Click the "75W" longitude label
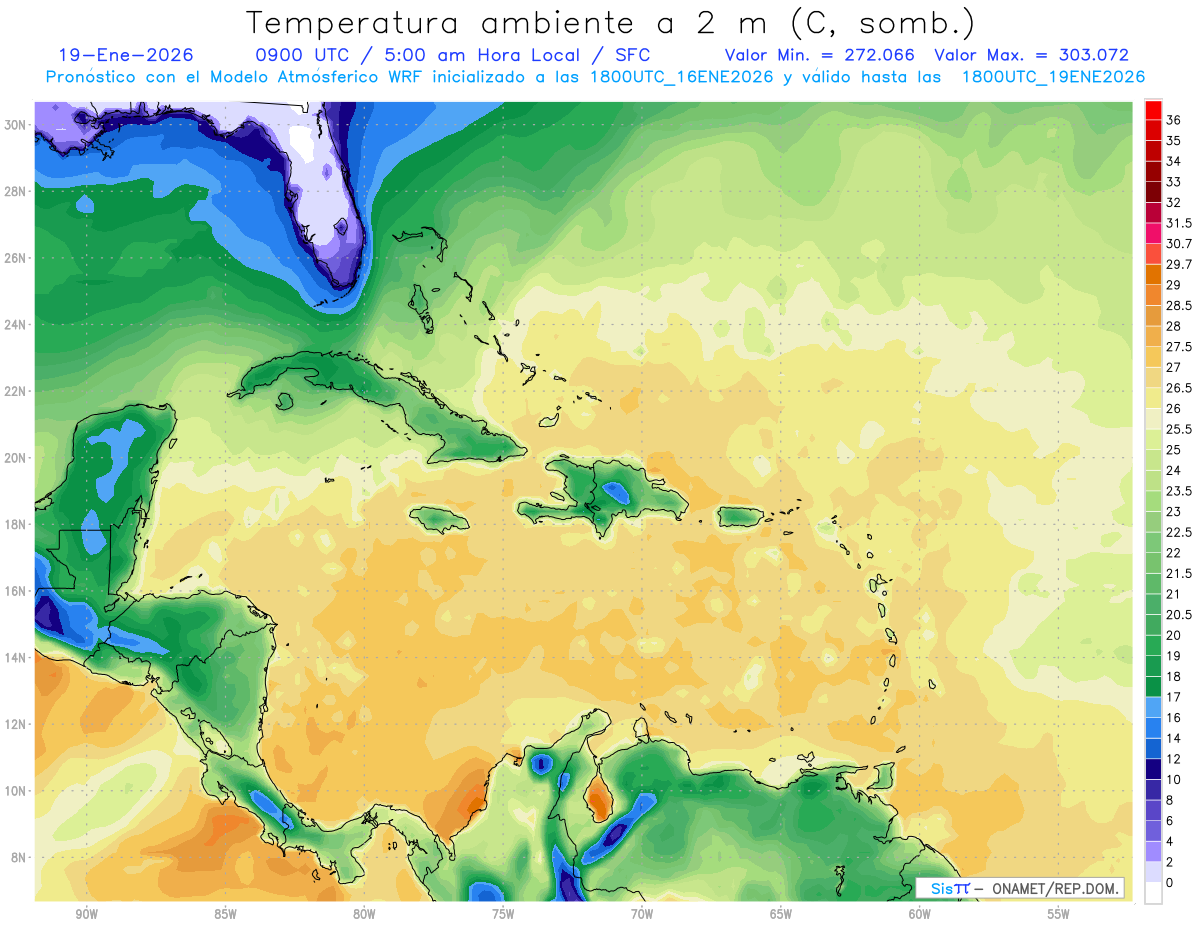 pos(503,914)
